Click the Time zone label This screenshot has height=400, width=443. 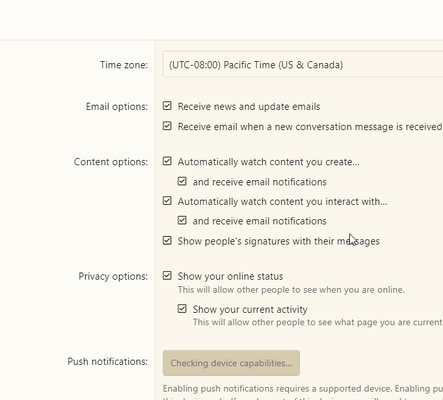tap(124, 65)
